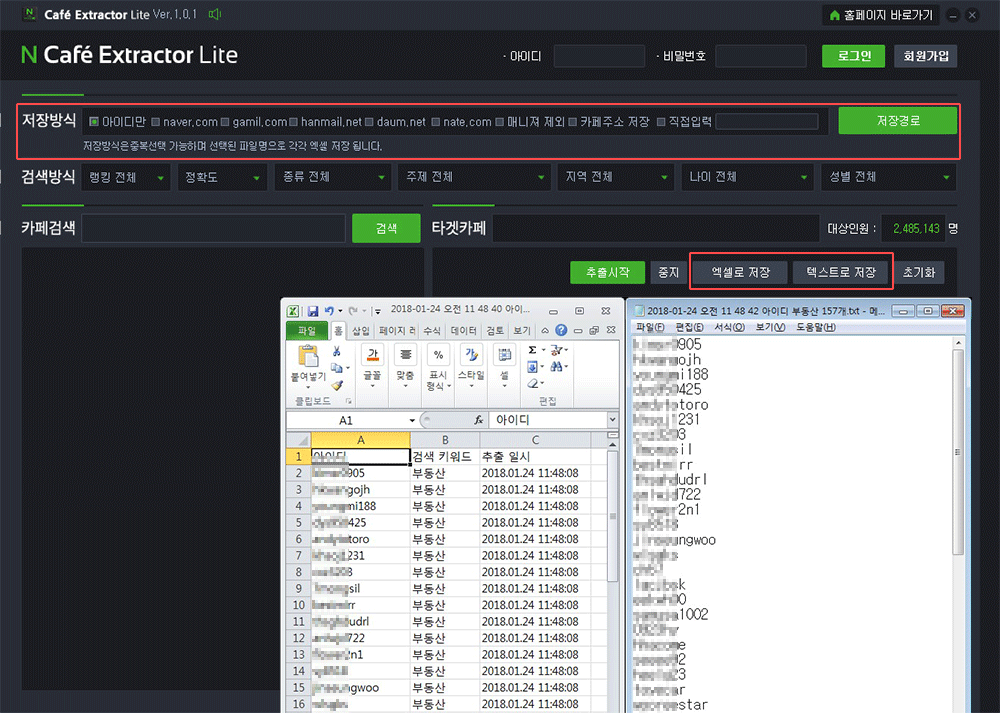Click the 카페검색 input field
Image resolution: width=1000 pixels, height=713 pixels.
point(214,228)
